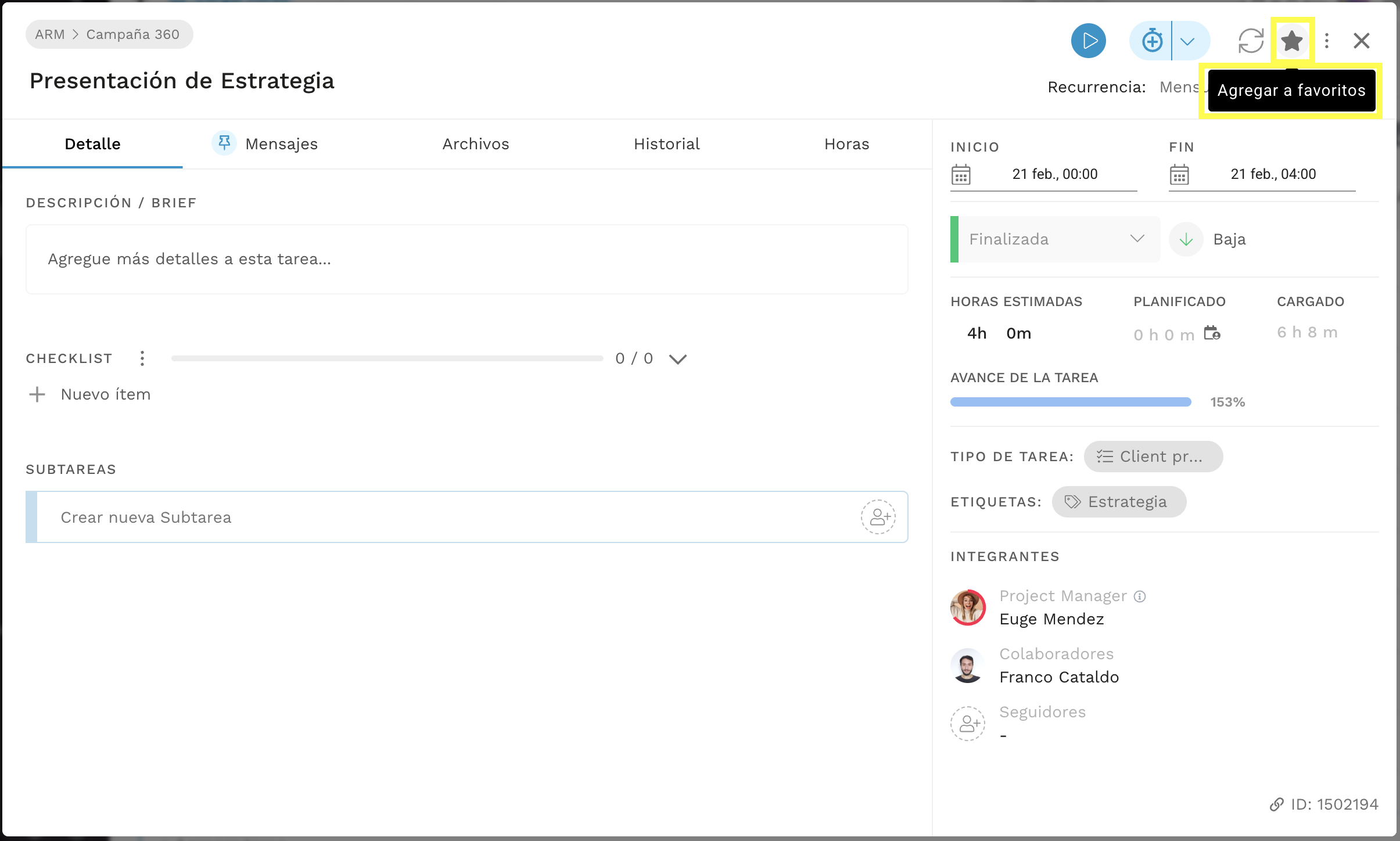Screen dimensions: 1400x841
Task: Open the FIN date calendar icon
Action: 1179,174
